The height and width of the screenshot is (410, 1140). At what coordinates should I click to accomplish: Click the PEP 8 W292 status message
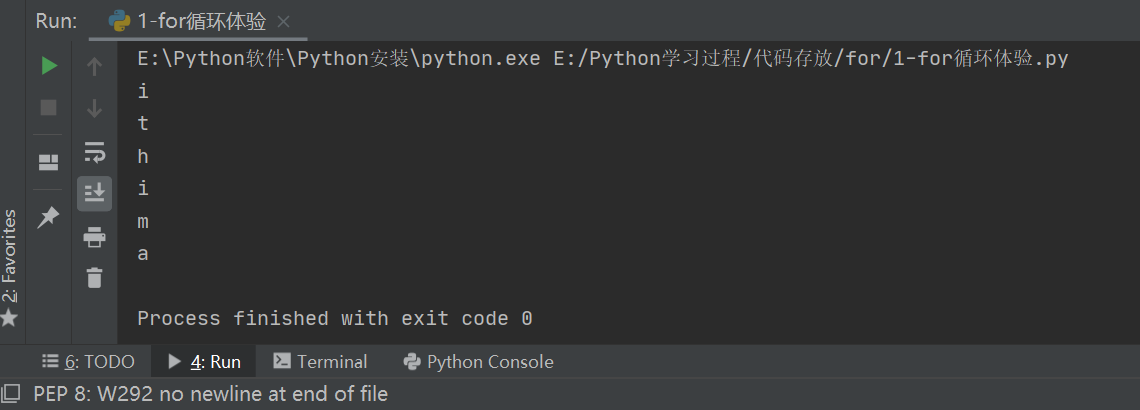point(210,394)
